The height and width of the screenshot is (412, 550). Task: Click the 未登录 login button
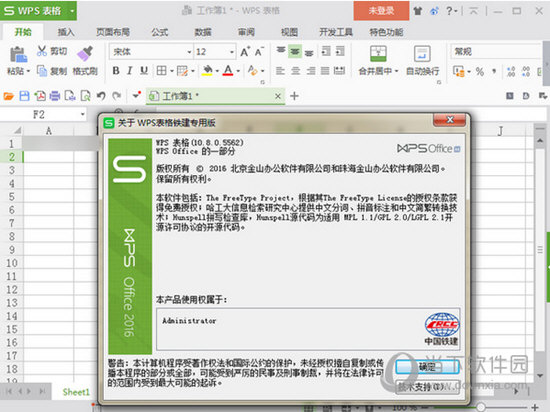pos(381,11)
